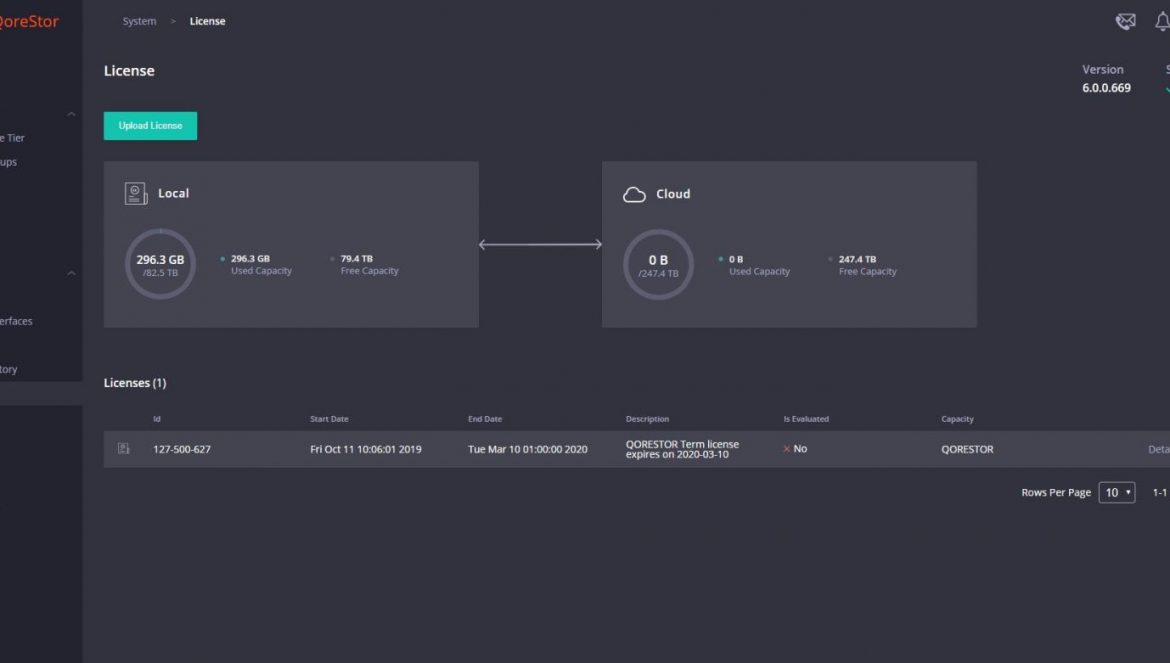Click the Rows Per Page label
Screen dimensions: 1170x663
point(1056,492)
